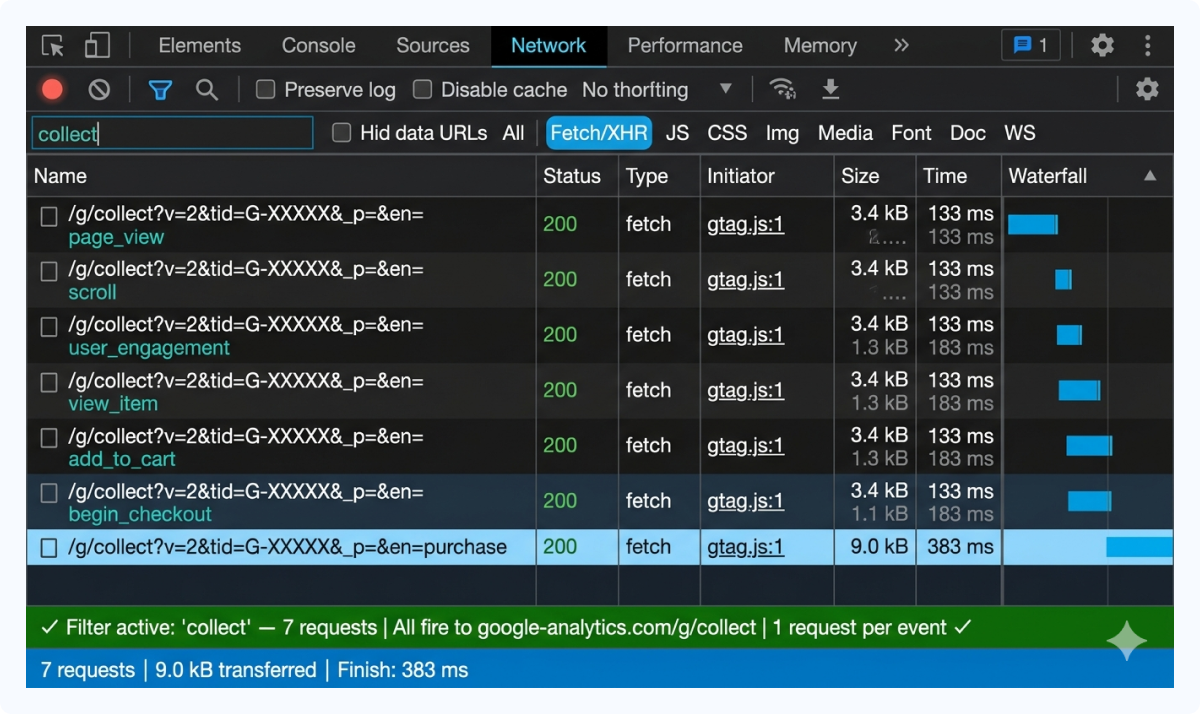Open network conditions wifi icon
The height and width of the screenshot is (714, 1200).
(783, 90)
